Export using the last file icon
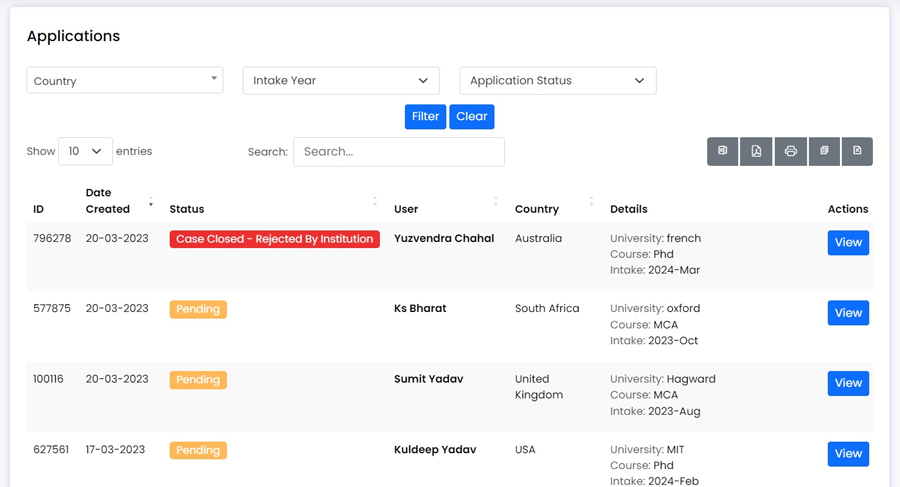This screenshot has width=900, height=487. (857, 152)
